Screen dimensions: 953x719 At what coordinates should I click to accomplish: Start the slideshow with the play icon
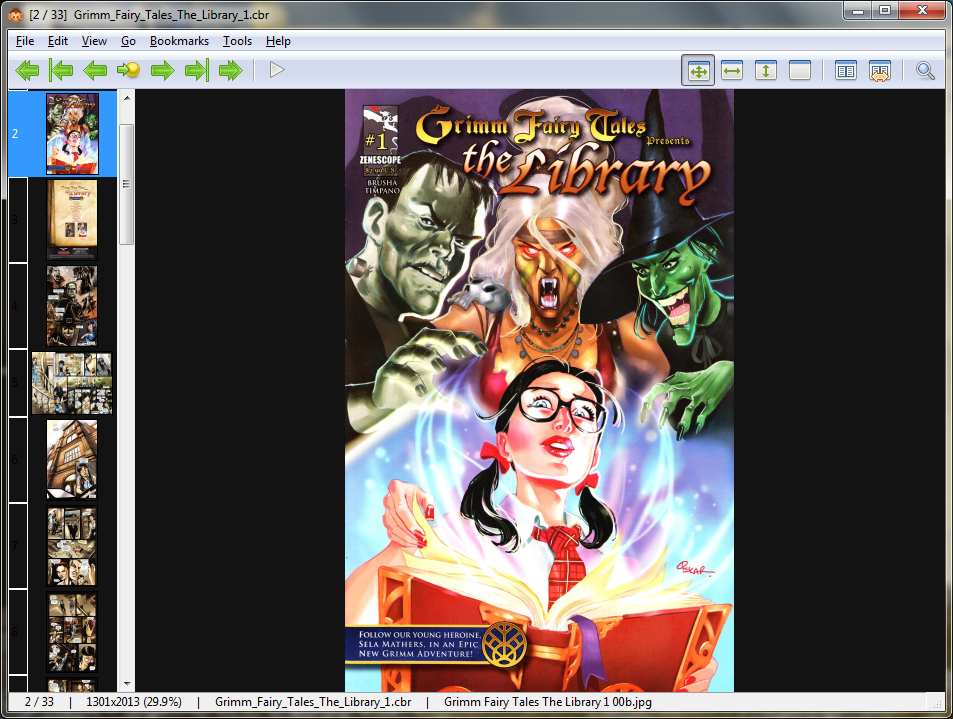coord(277,71)
